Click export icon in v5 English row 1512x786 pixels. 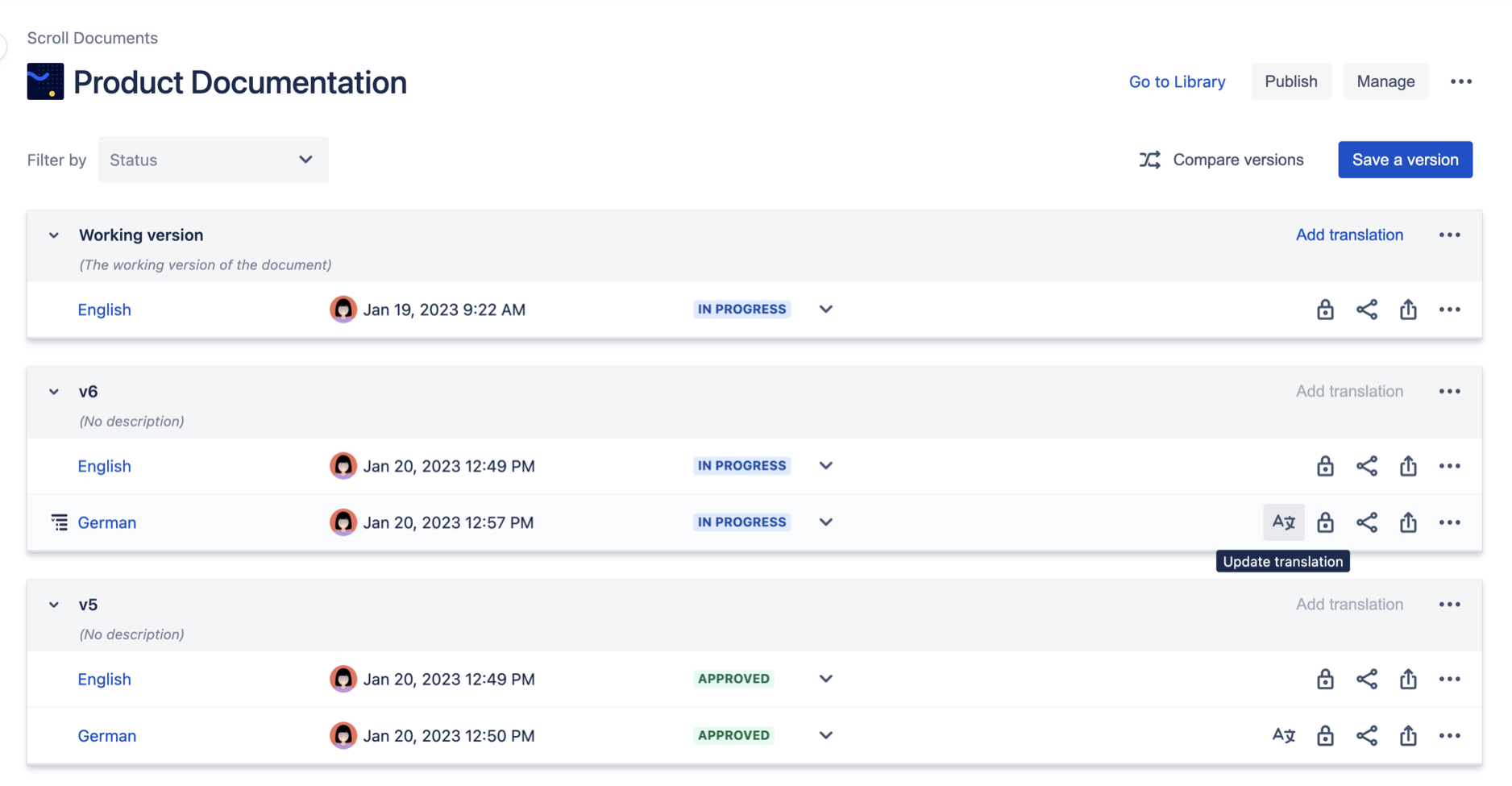(x=1408, y=679)
